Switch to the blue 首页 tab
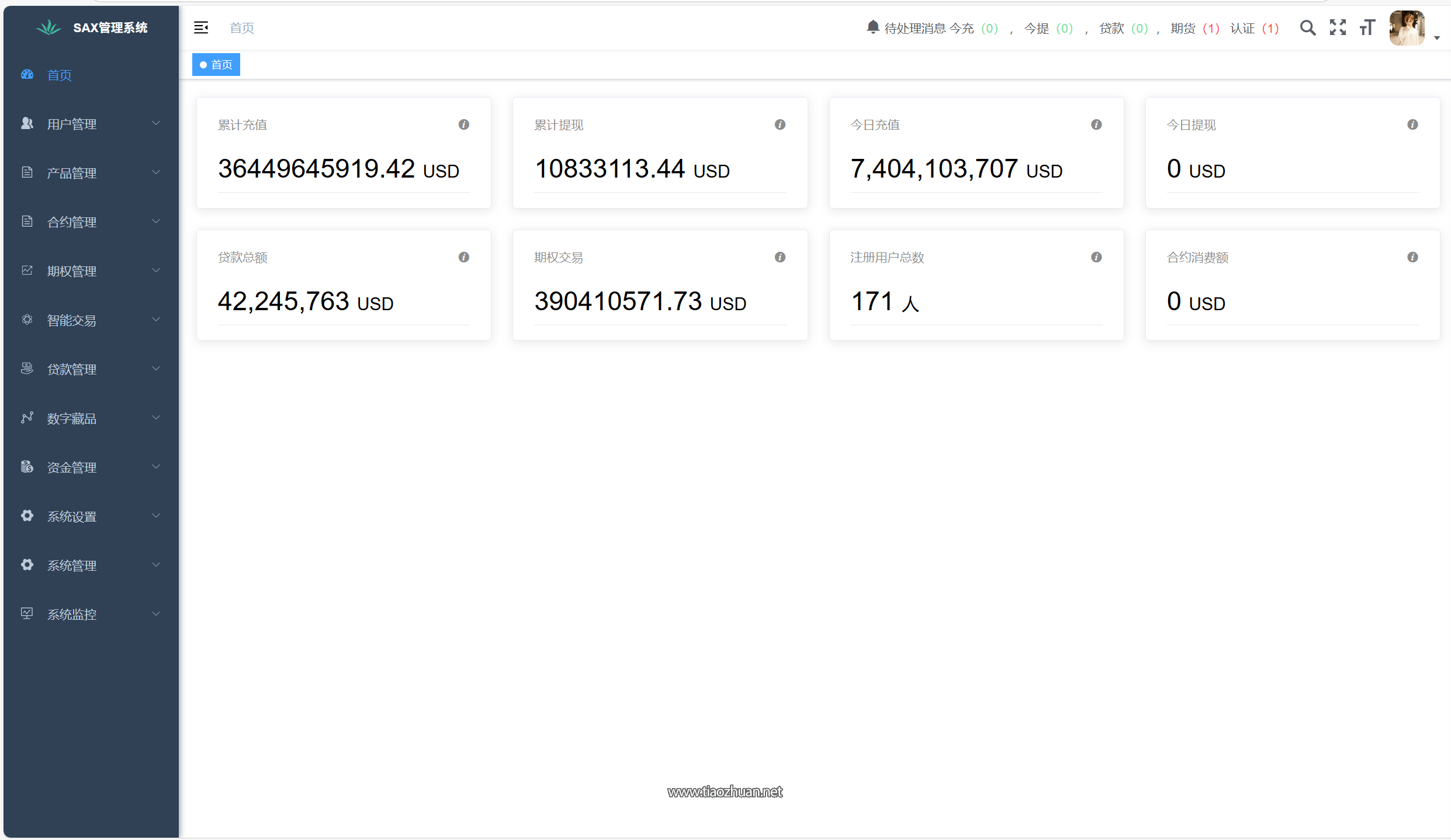1451x840 pixels. pos(216,65)
